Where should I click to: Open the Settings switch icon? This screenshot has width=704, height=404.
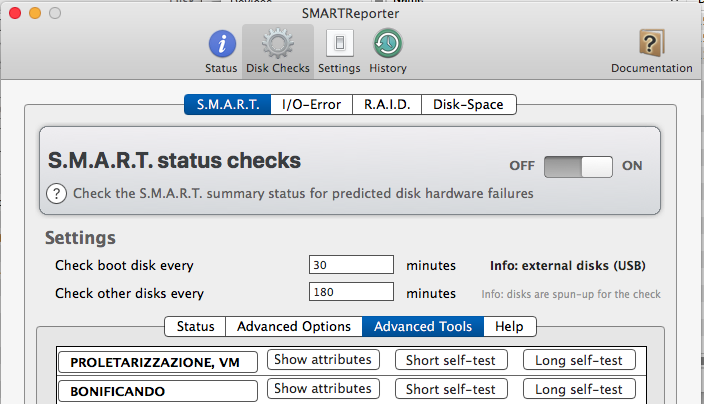[x=339, y=43]
